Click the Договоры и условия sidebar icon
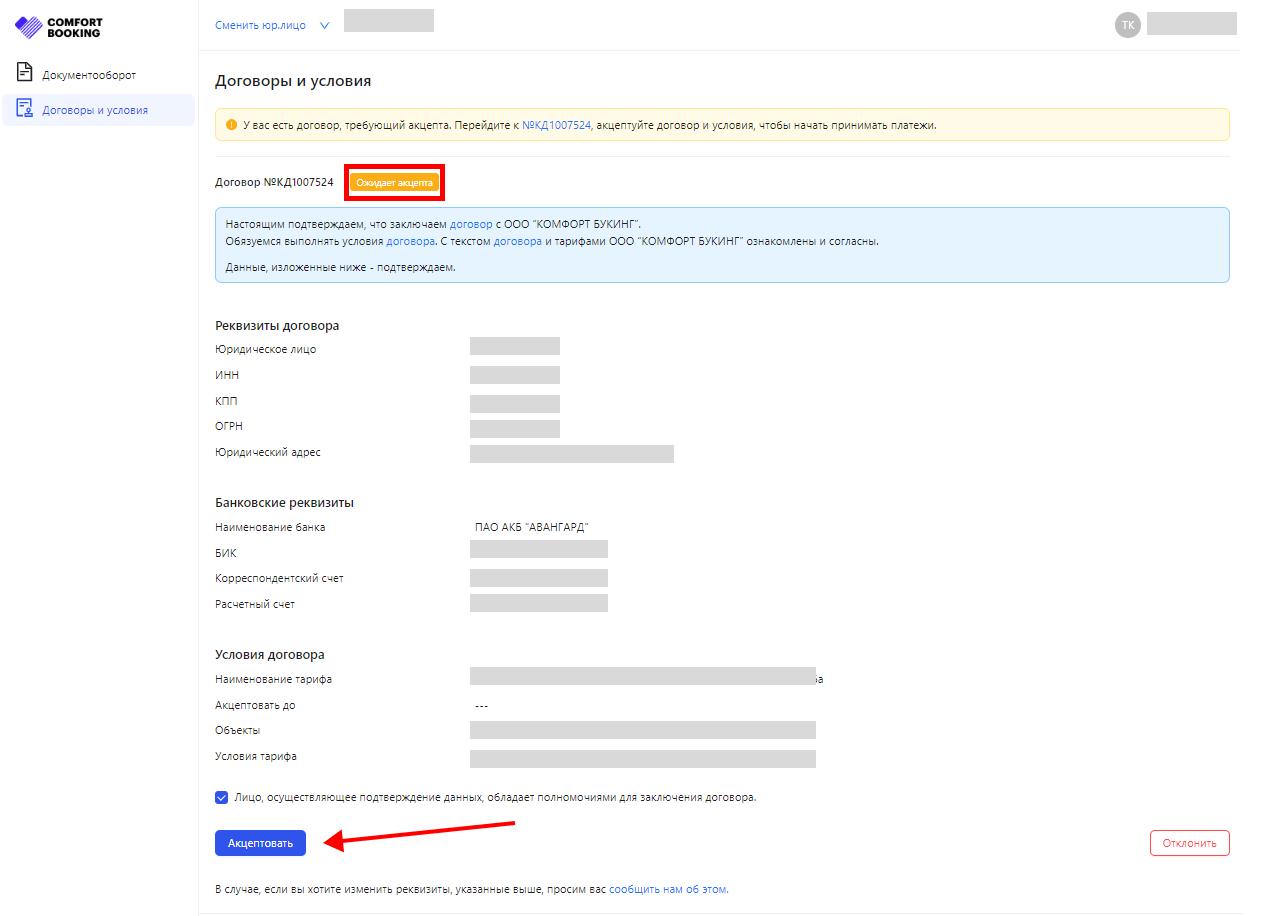 pyautogui.click(x=25, y=109)
